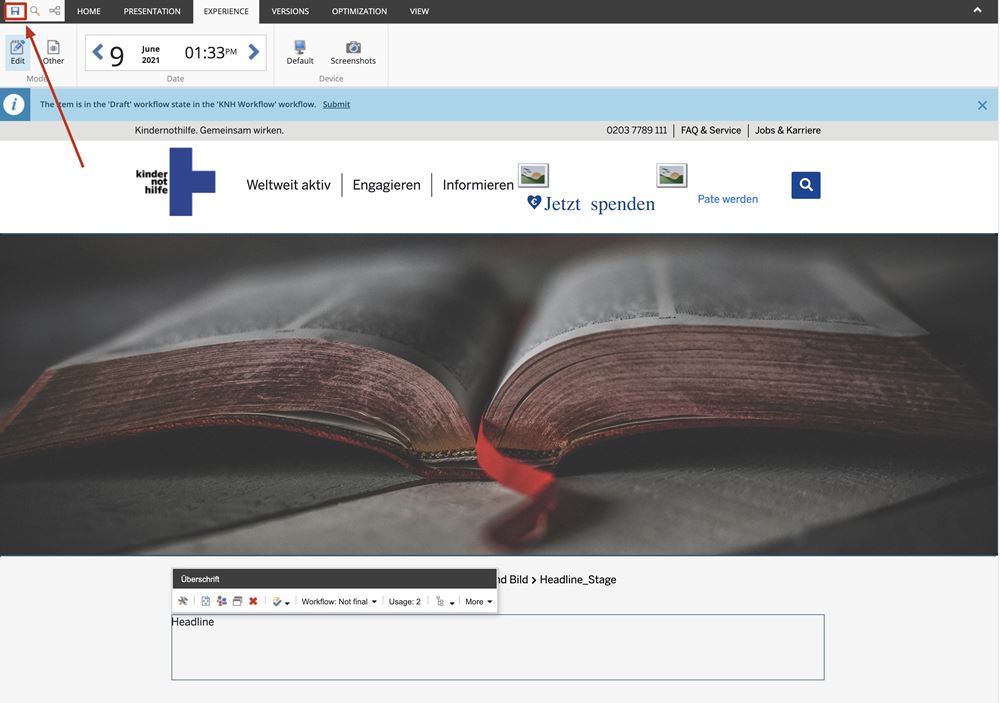Open Screenshots camera tool
The width and height of the screenshot is (1000, 703).
[353, 52]
